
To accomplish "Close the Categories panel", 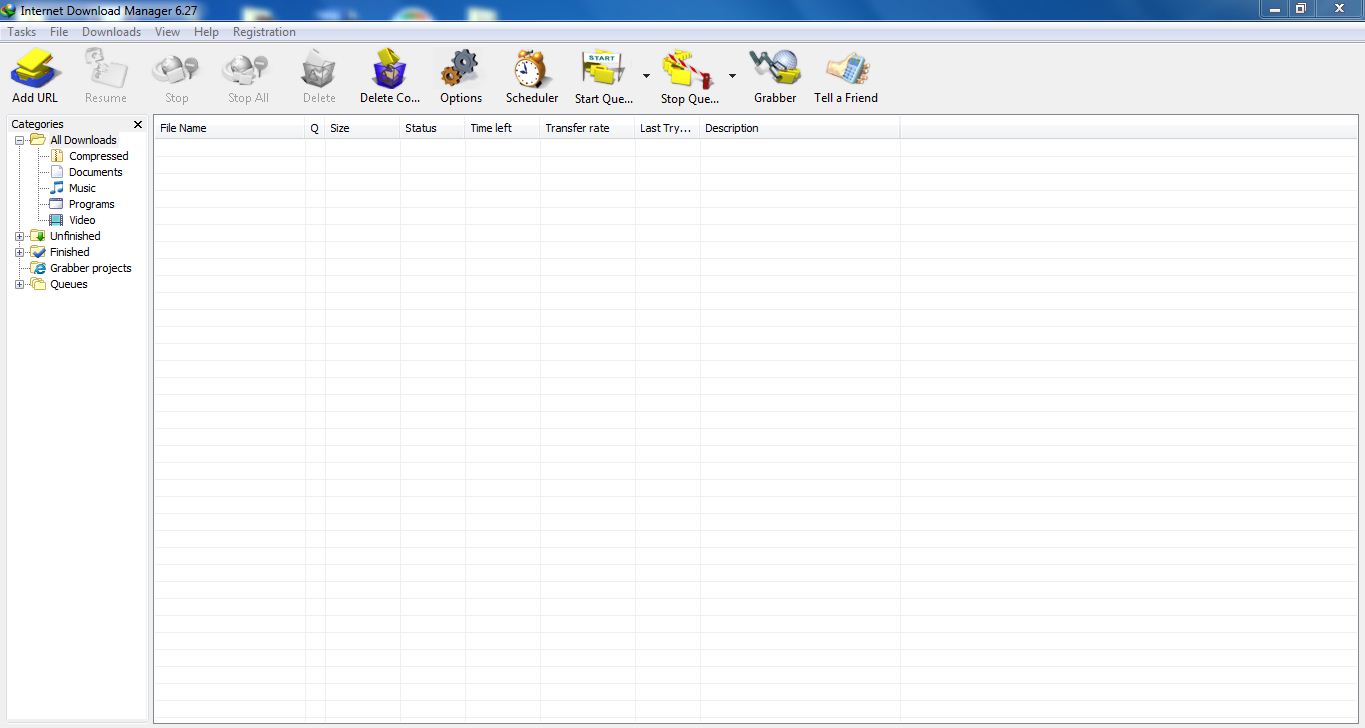I will tap(138, 124).
